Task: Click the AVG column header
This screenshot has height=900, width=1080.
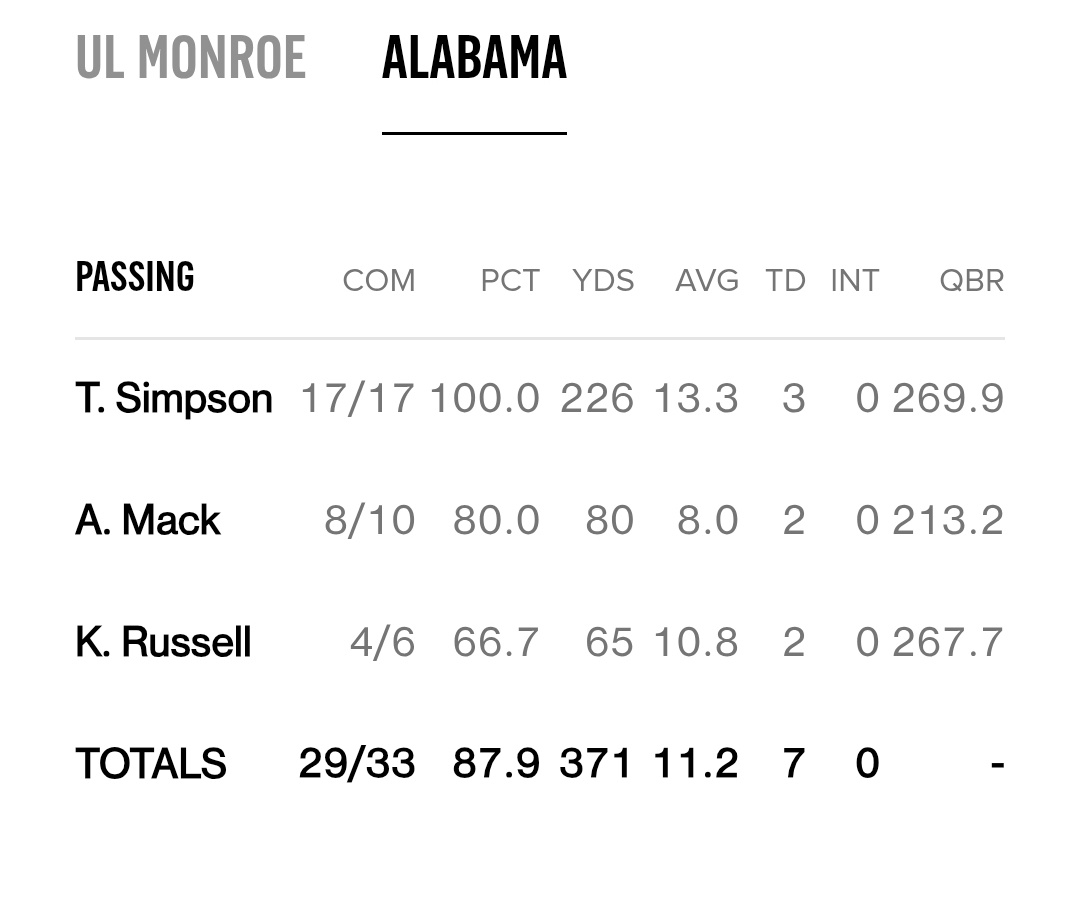Action: (707, 281)
